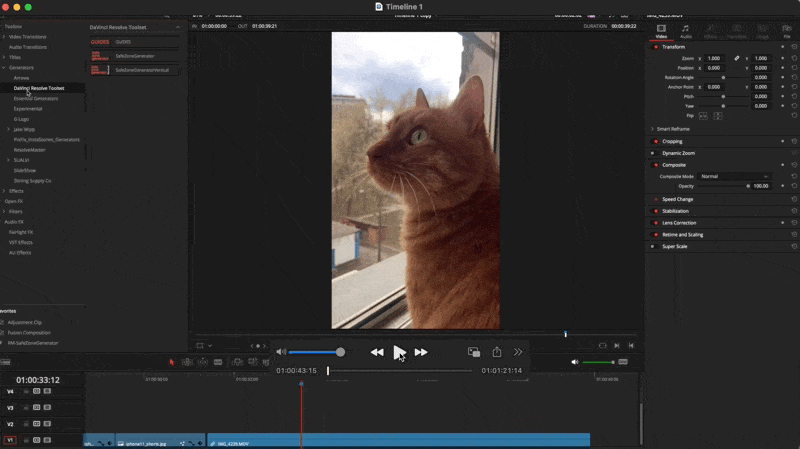Adjust the player volume slider knob
Viewport: 800px width, 449px height.
click(x=340, y=352)
